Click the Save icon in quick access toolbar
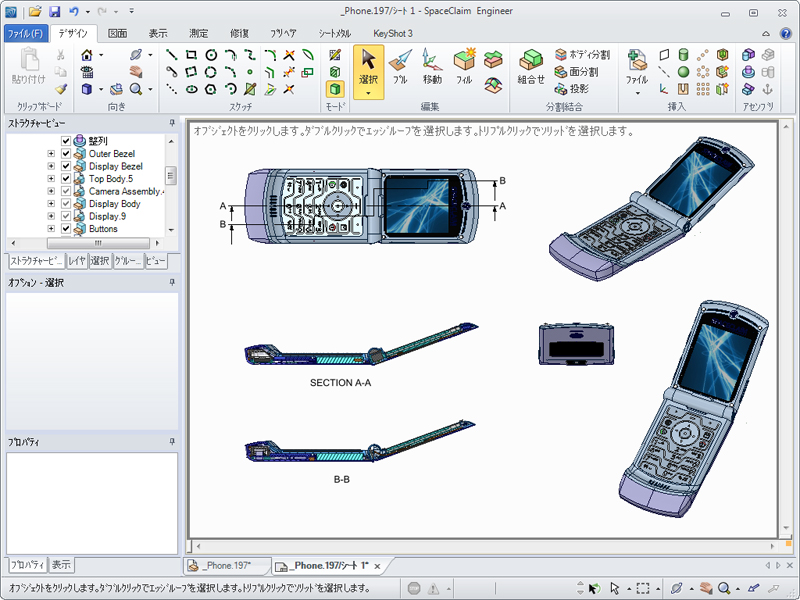This screenshot has width=800, height=600. pos(54,11)
